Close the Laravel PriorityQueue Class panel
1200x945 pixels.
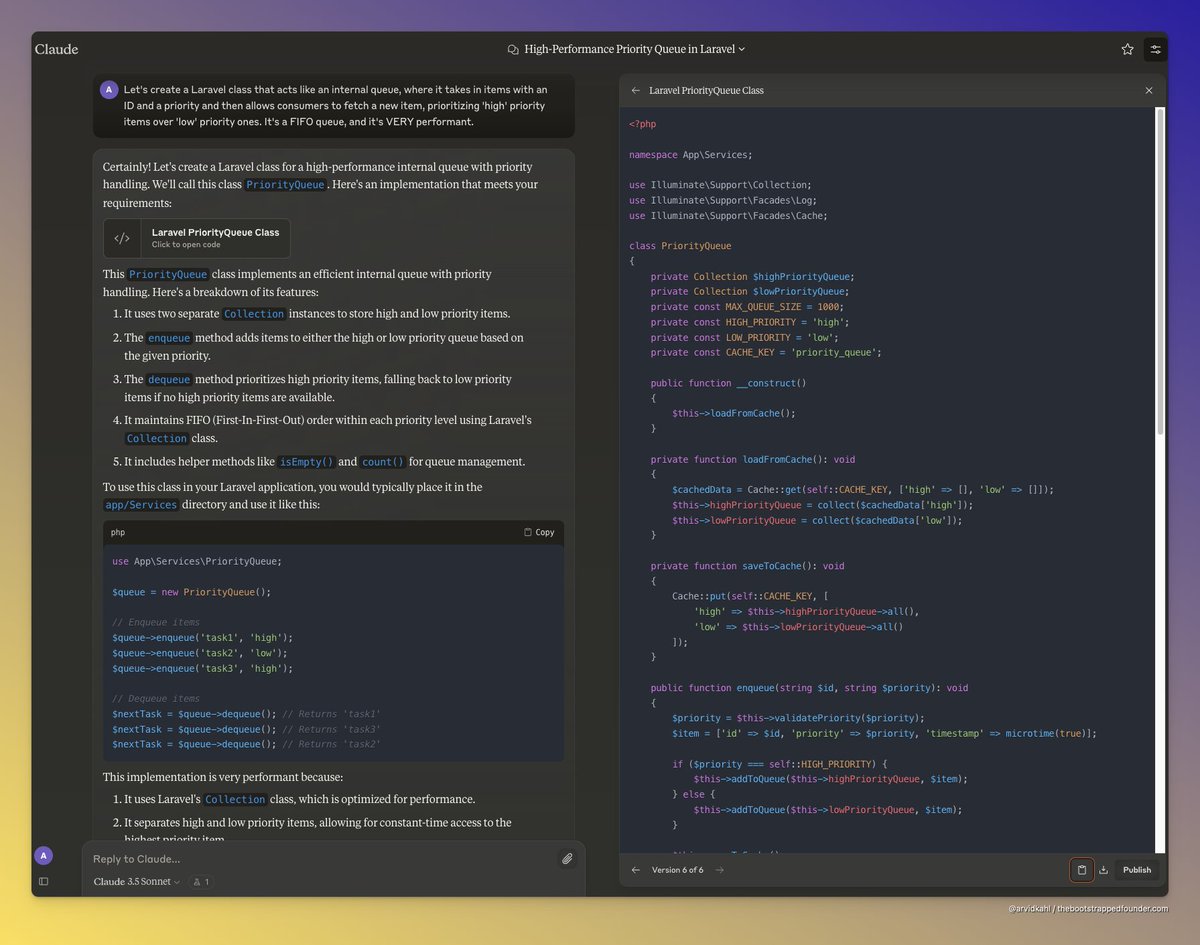(1149, 90)
